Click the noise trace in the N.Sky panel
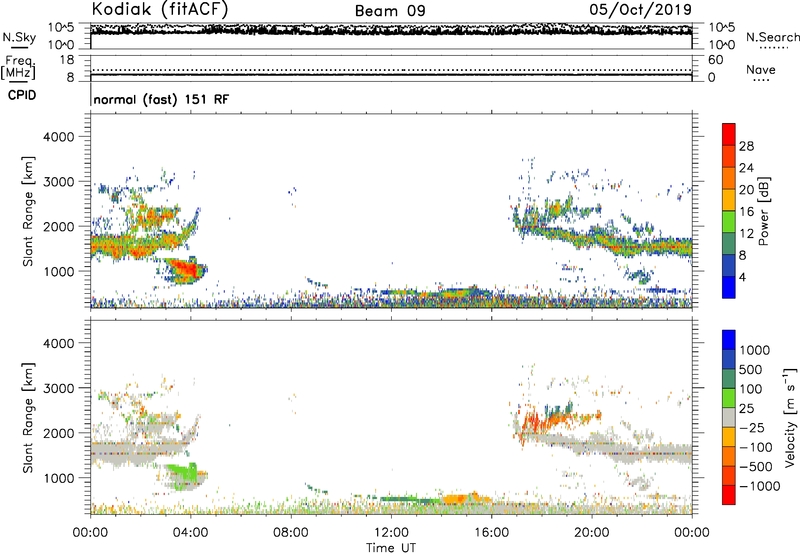This screenshot has height=554, width=800. [x=391, y=30]
